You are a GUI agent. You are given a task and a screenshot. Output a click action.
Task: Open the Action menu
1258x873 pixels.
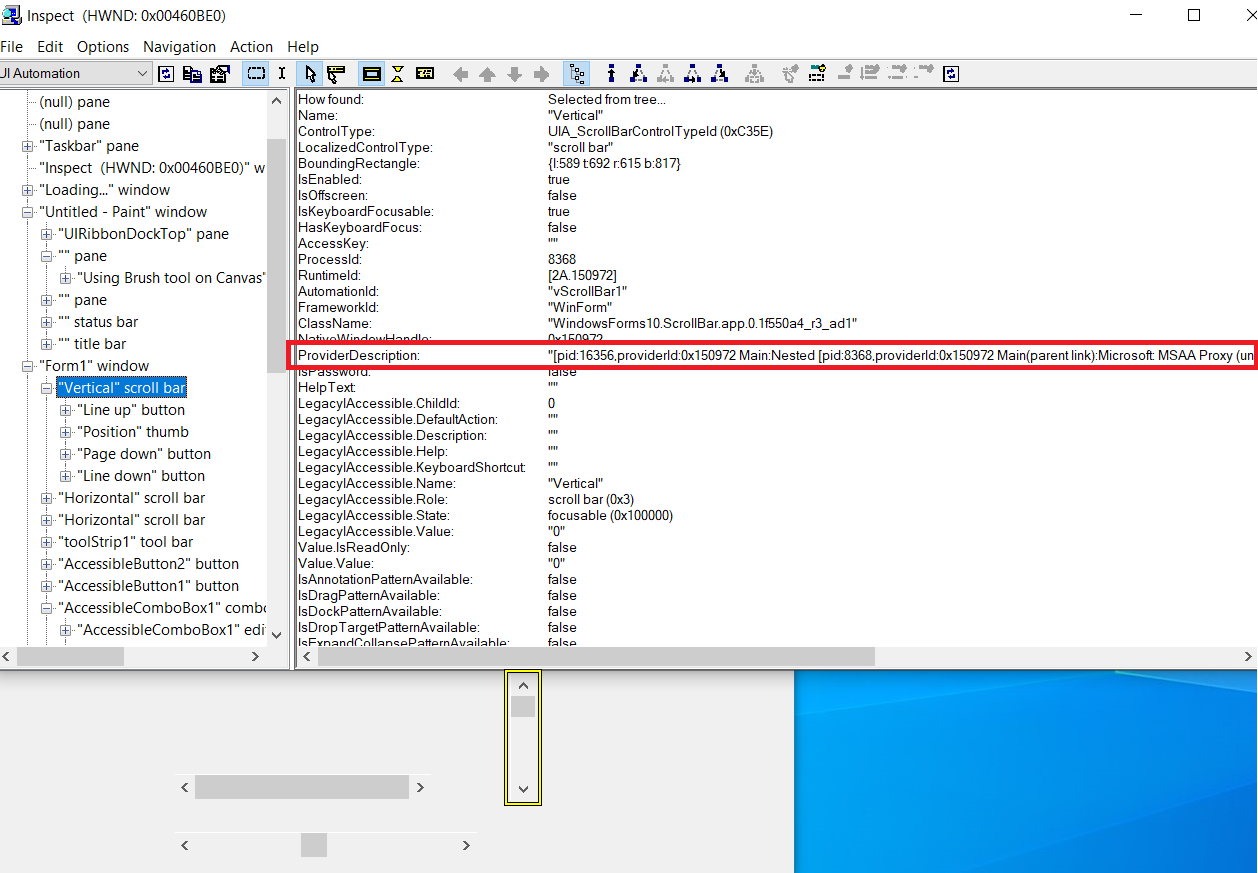pyautogui.click(x=251, y=47)
